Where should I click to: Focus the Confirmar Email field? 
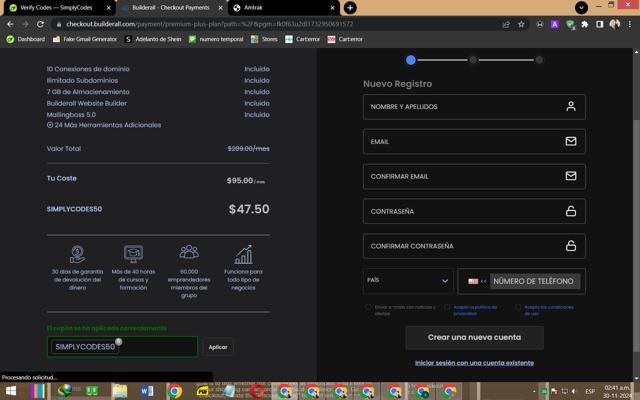474,176
